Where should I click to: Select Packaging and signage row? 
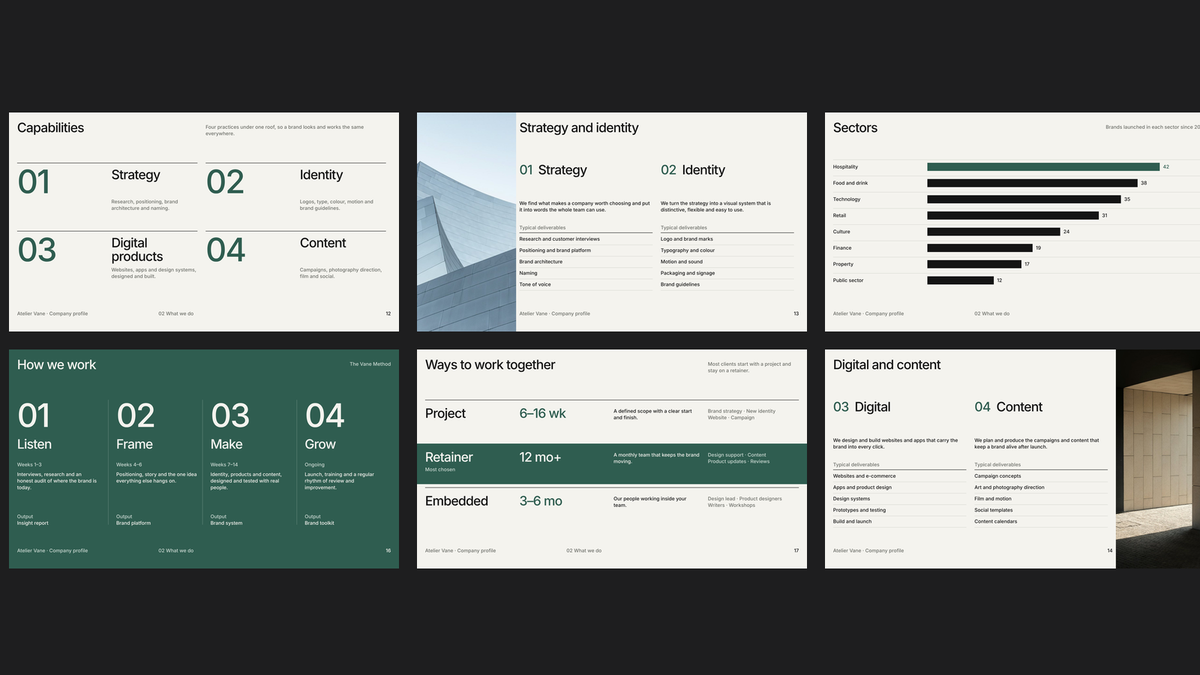(x=727, y=273)
